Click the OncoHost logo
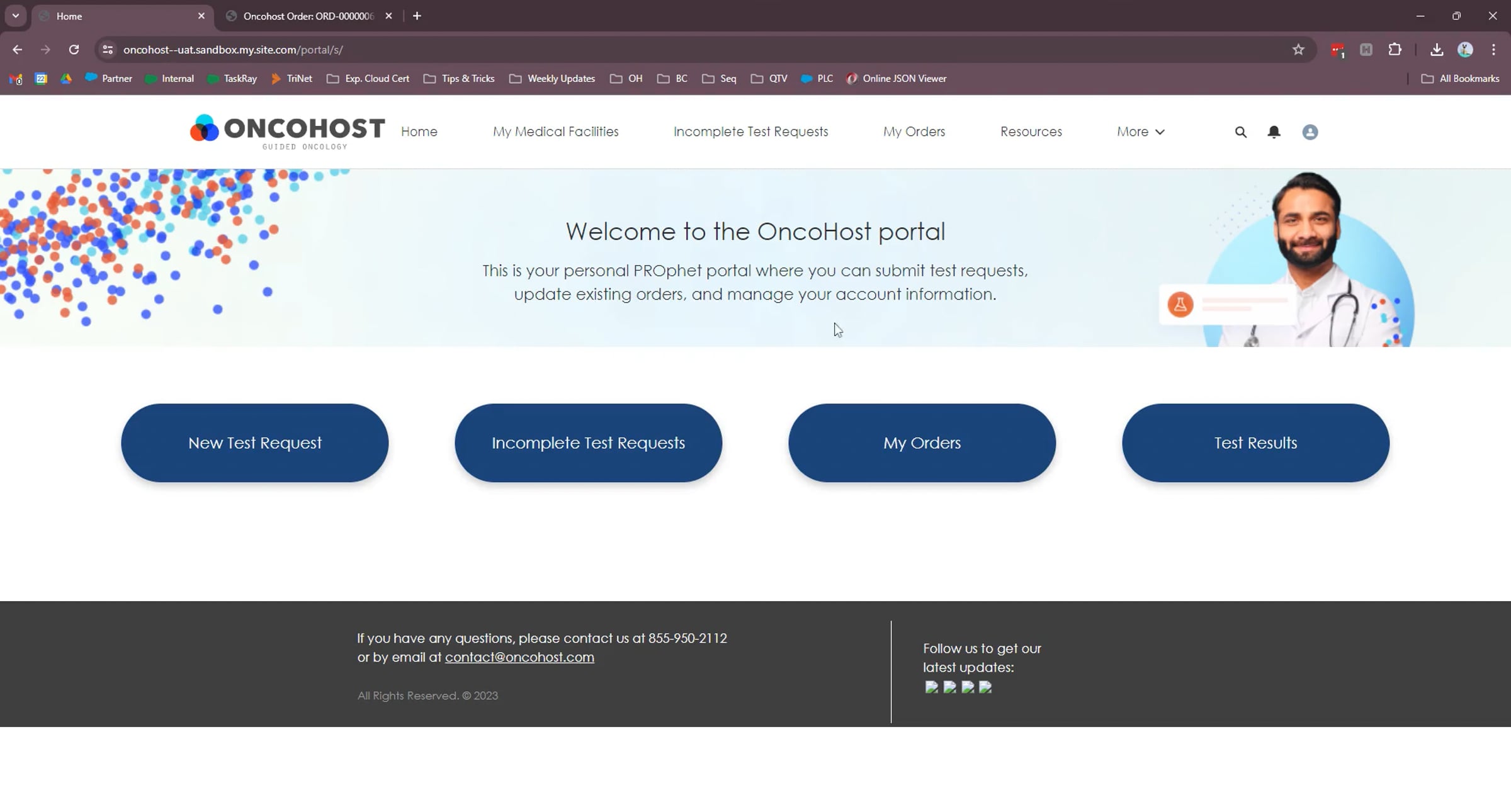The image size is (1511, 812). coord(287,131)
